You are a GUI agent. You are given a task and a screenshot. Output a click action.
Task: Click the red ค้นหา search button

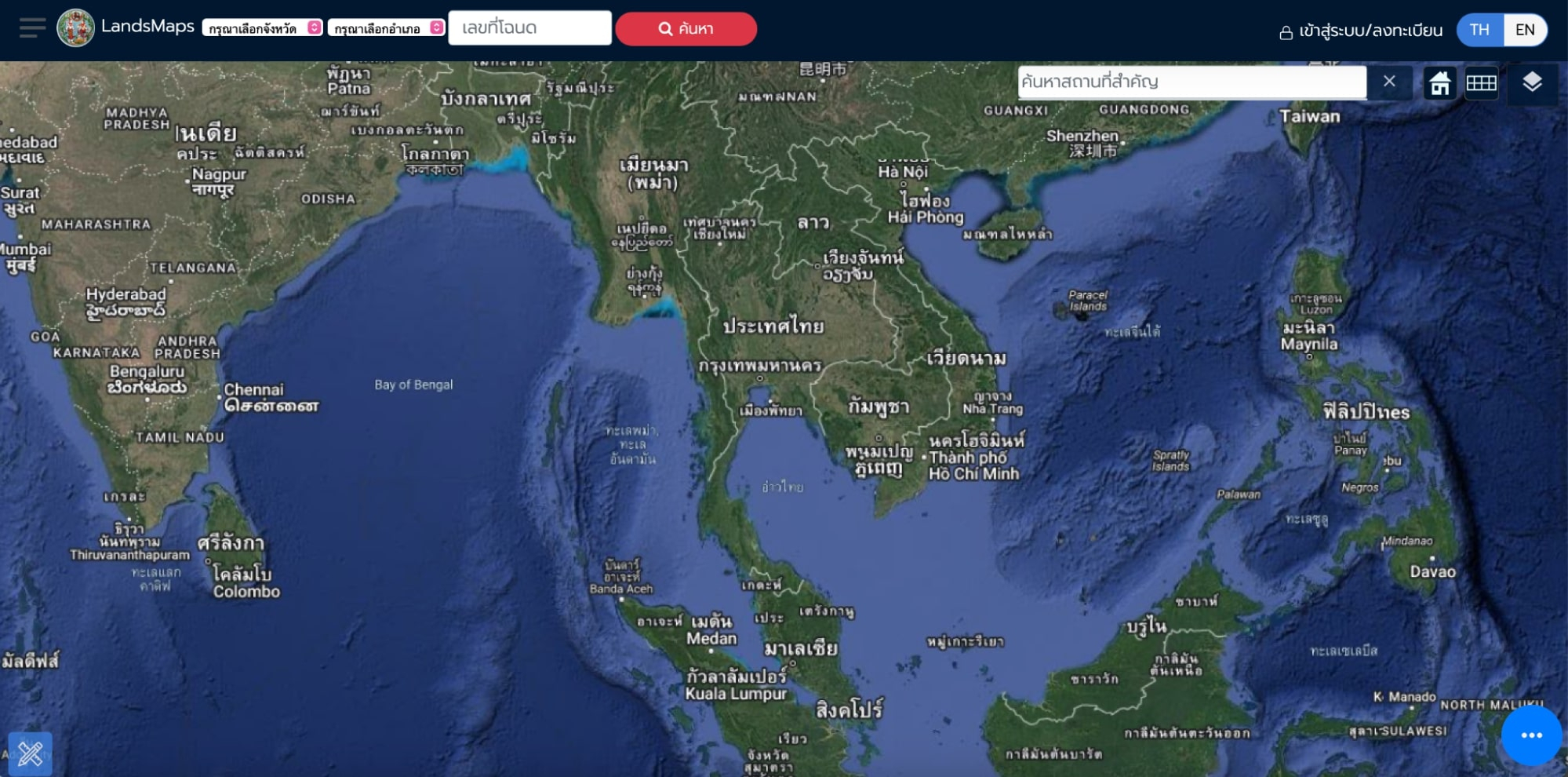click(686, 29)
